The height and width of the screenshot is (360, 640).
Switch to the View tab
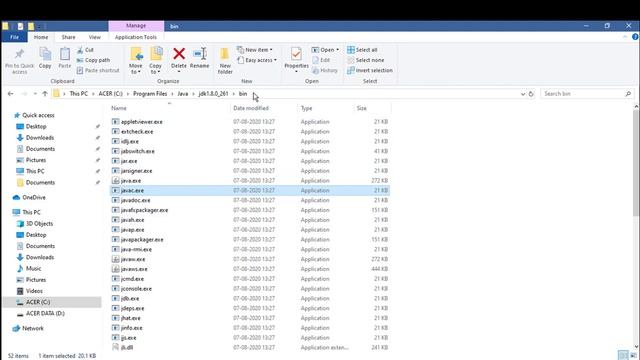click(x=94, y=37)
